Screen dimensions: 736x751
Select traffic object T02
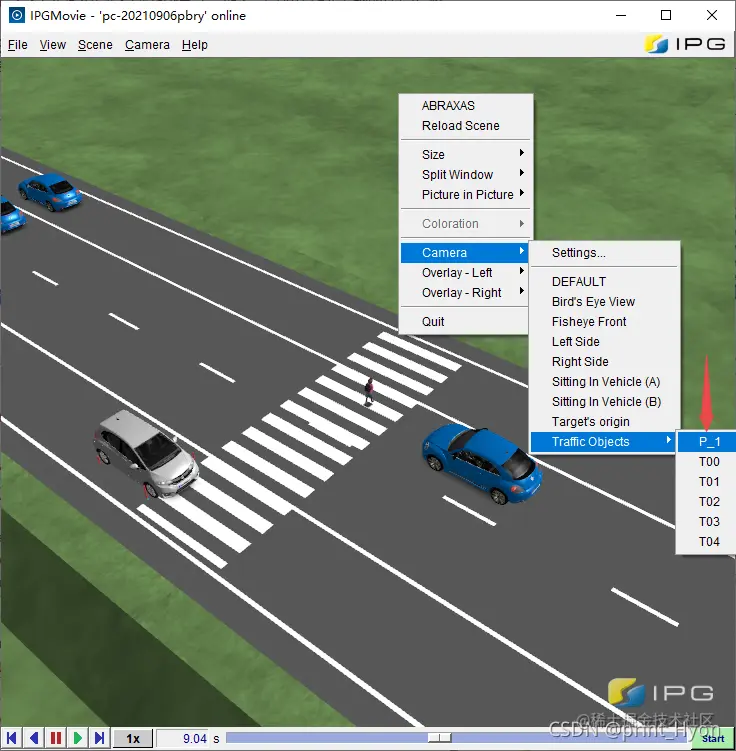coord(707,501)
